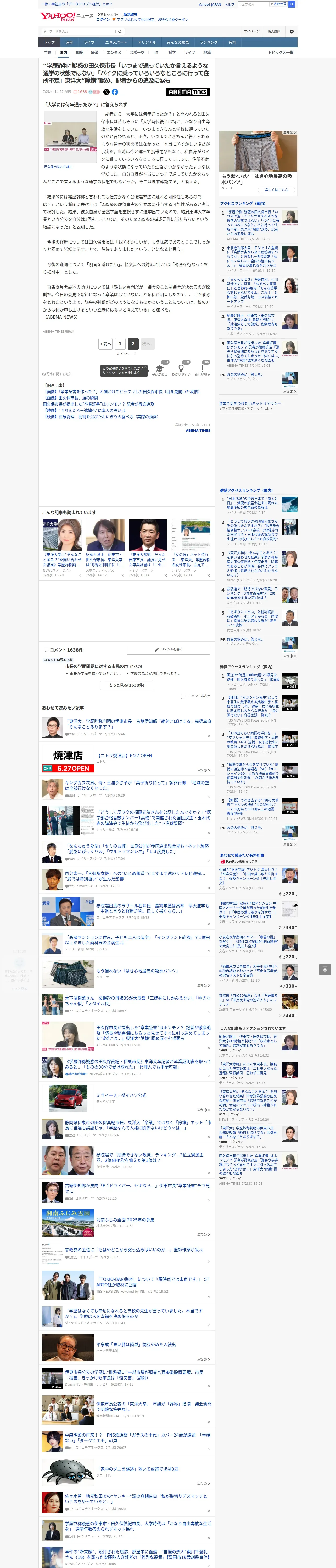Go to the previous page 前へ
The image size is (336, 1568).
coord(105,344)
